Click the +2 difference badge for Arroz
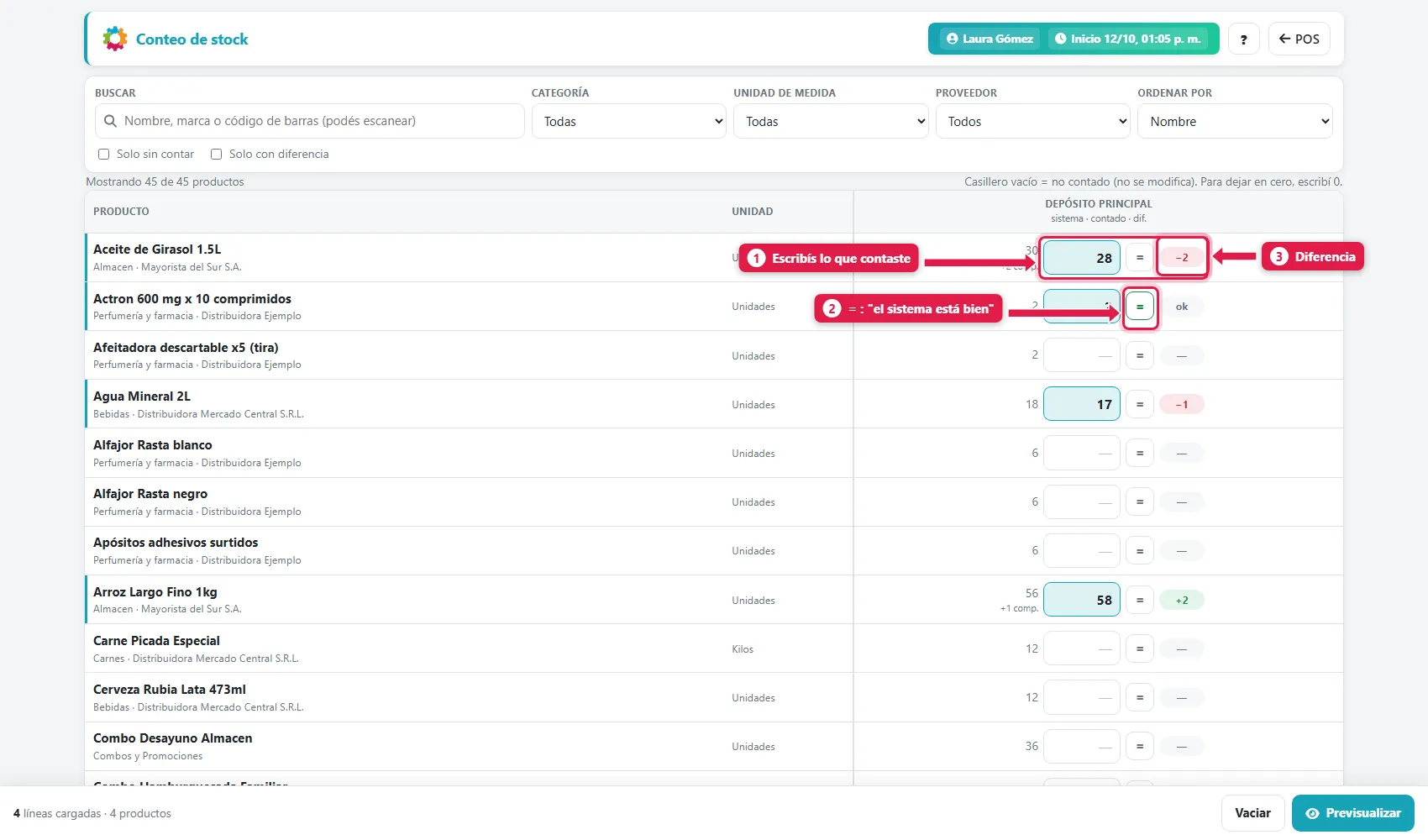The height and width of the screenshot is (840, 1428). [x=1182, y=600]
